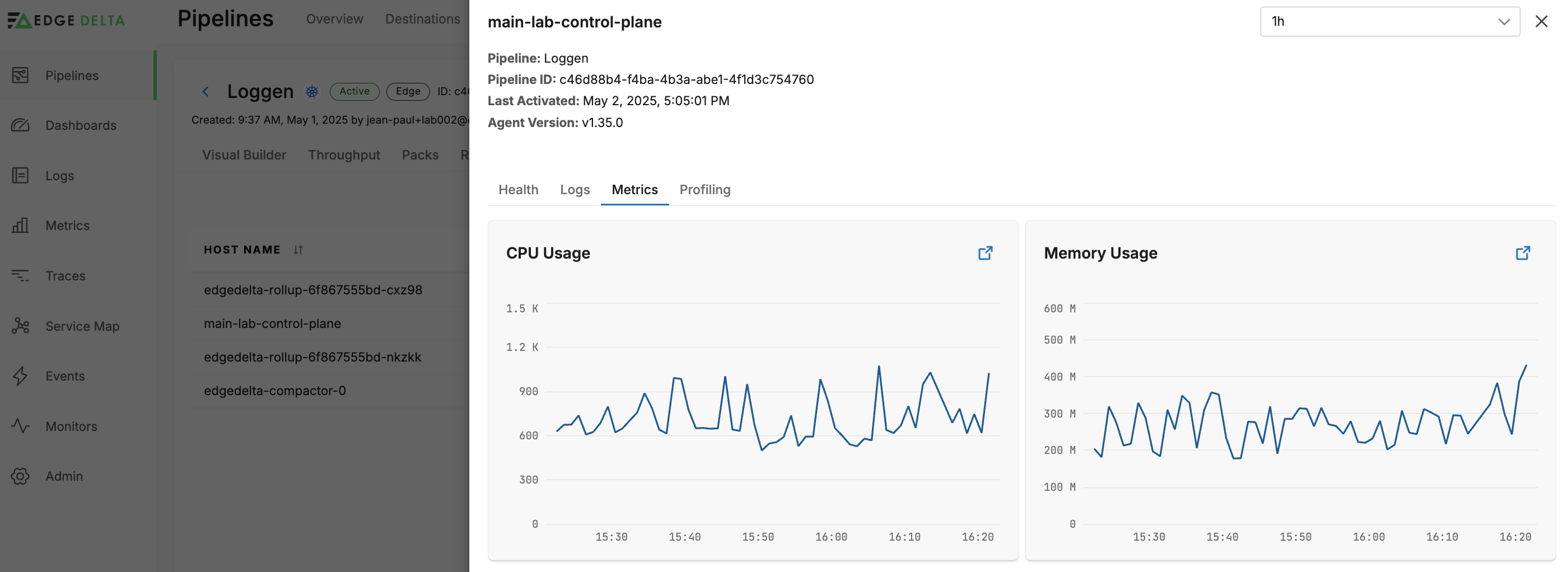Go to Admin in sidebar
Image resolution: width=1568 pixels, height=572 pixels.
coord(64,476)
